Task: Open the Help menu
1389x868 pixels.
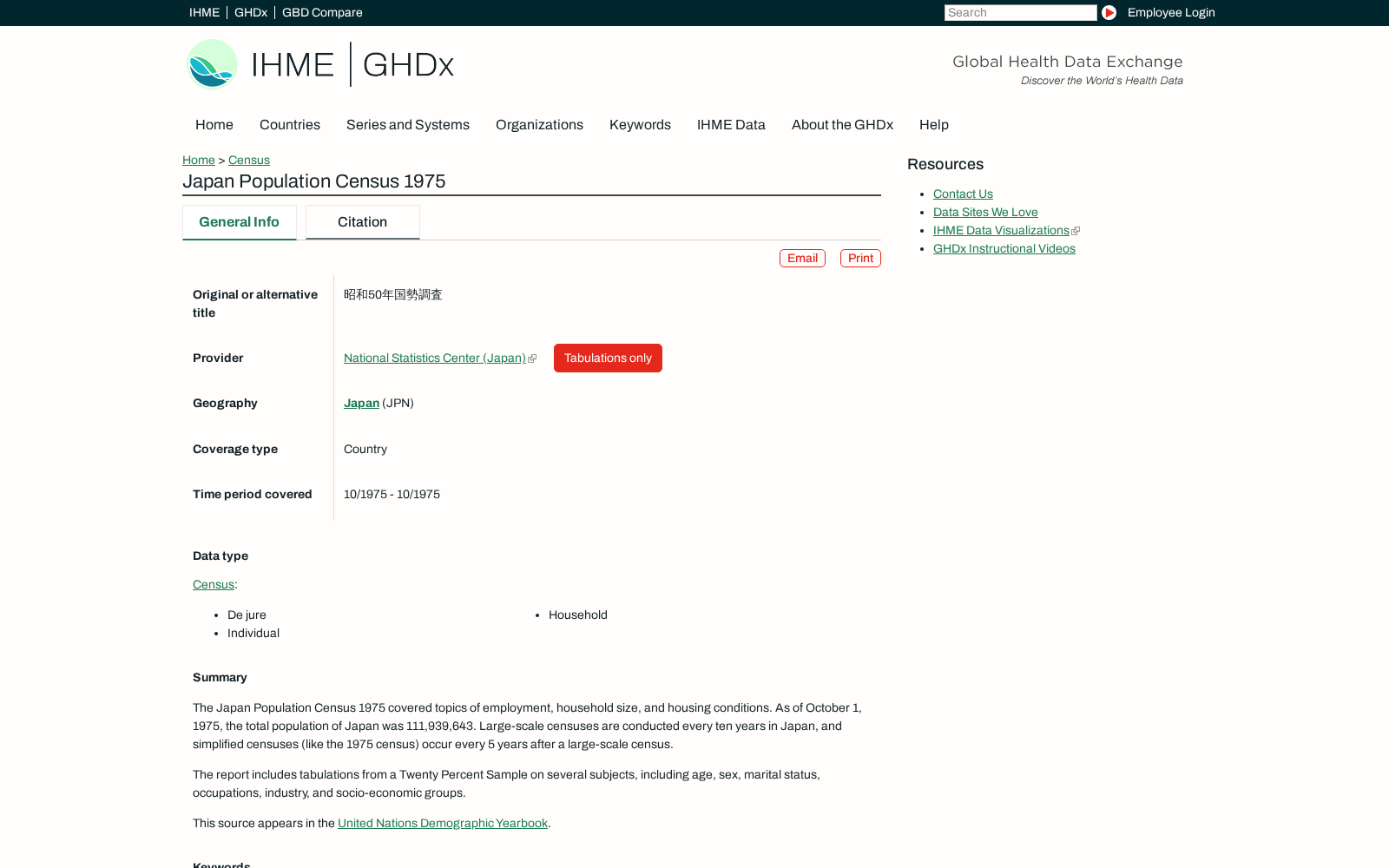Action: pos(934,125)
